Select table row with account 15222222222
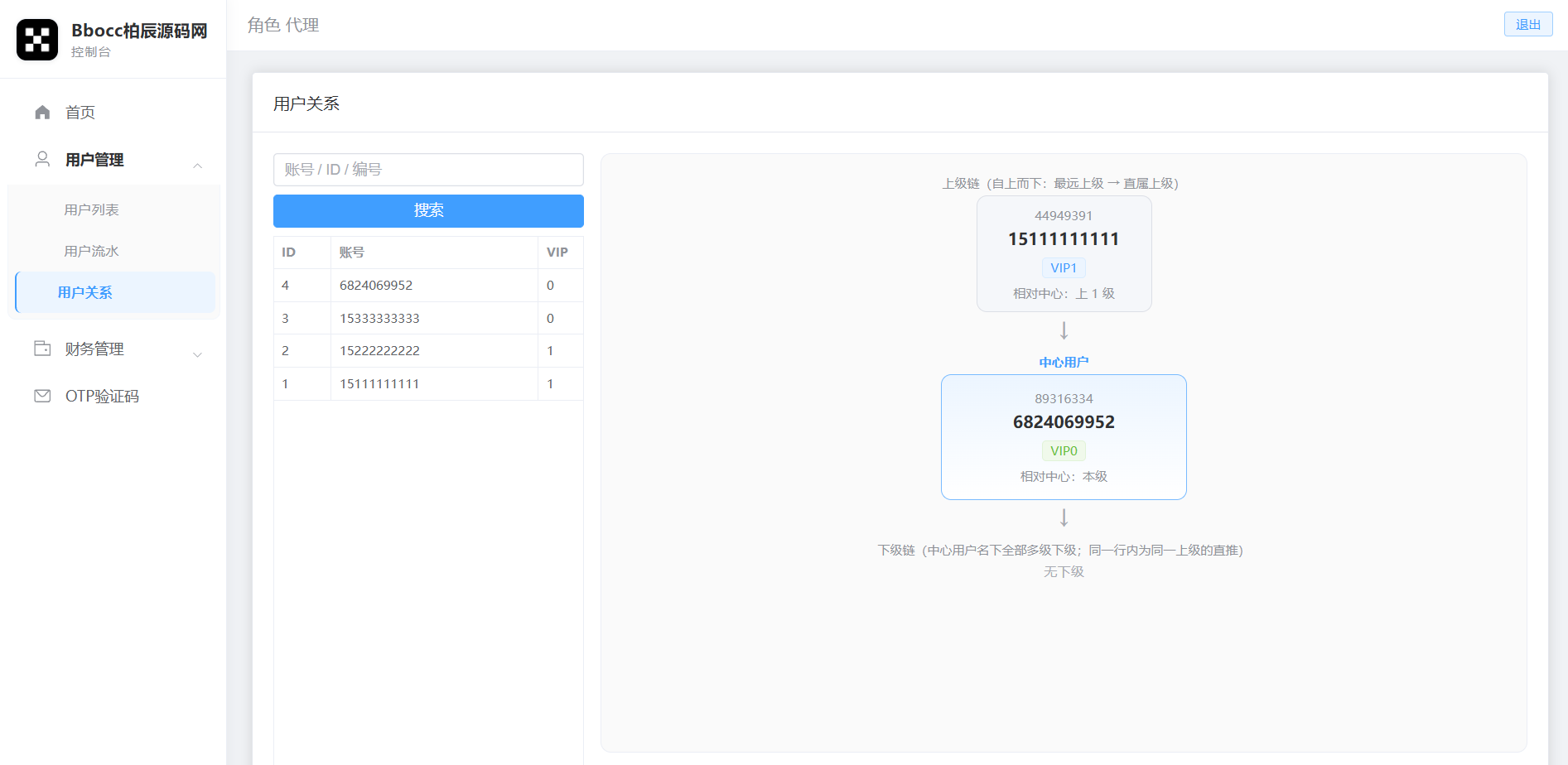 click(428, 351)
